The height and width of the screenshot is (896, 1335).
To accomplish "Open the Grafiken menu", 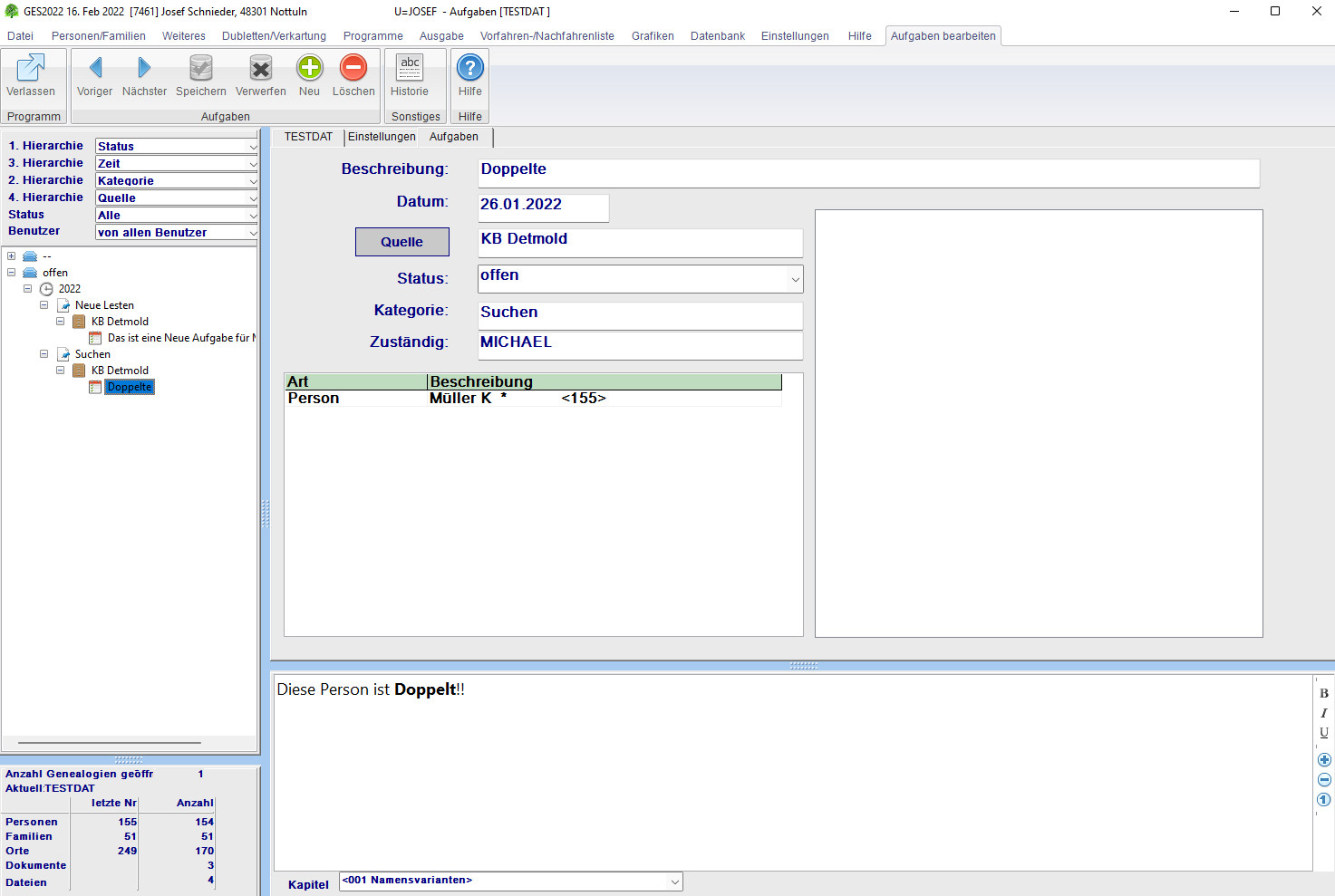I will (653, 36).
